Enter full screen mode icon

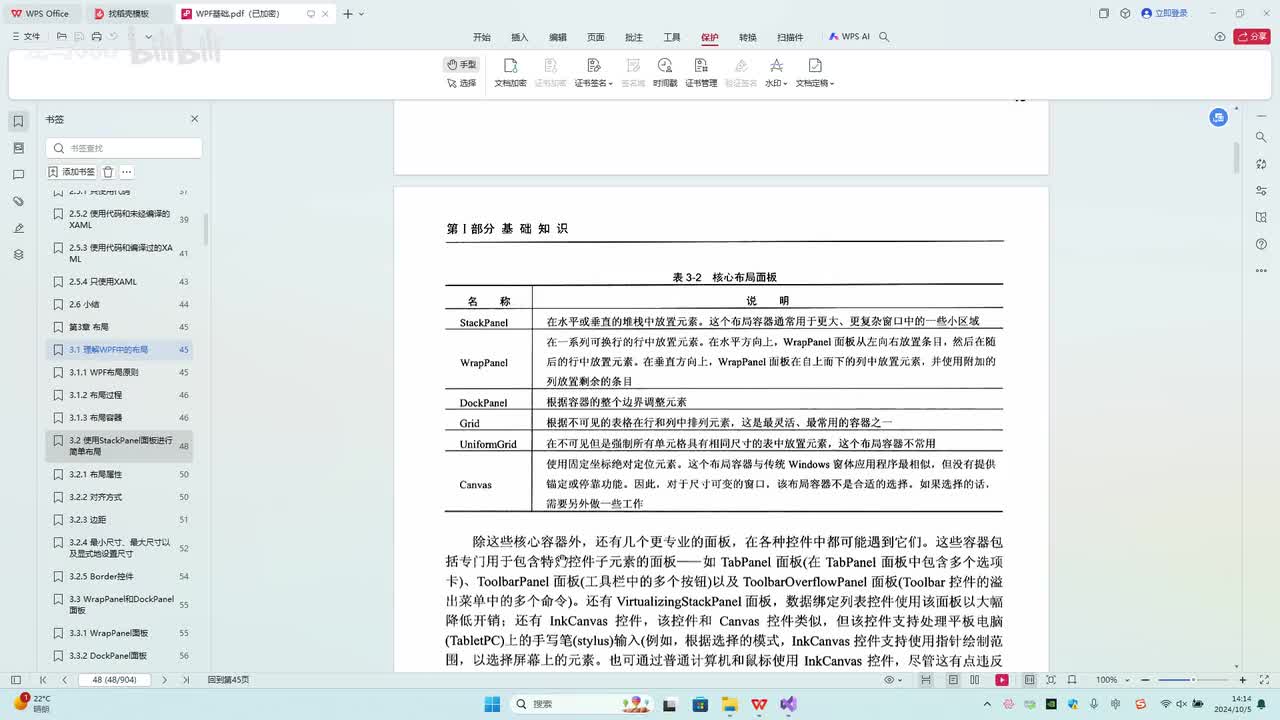1263,680
